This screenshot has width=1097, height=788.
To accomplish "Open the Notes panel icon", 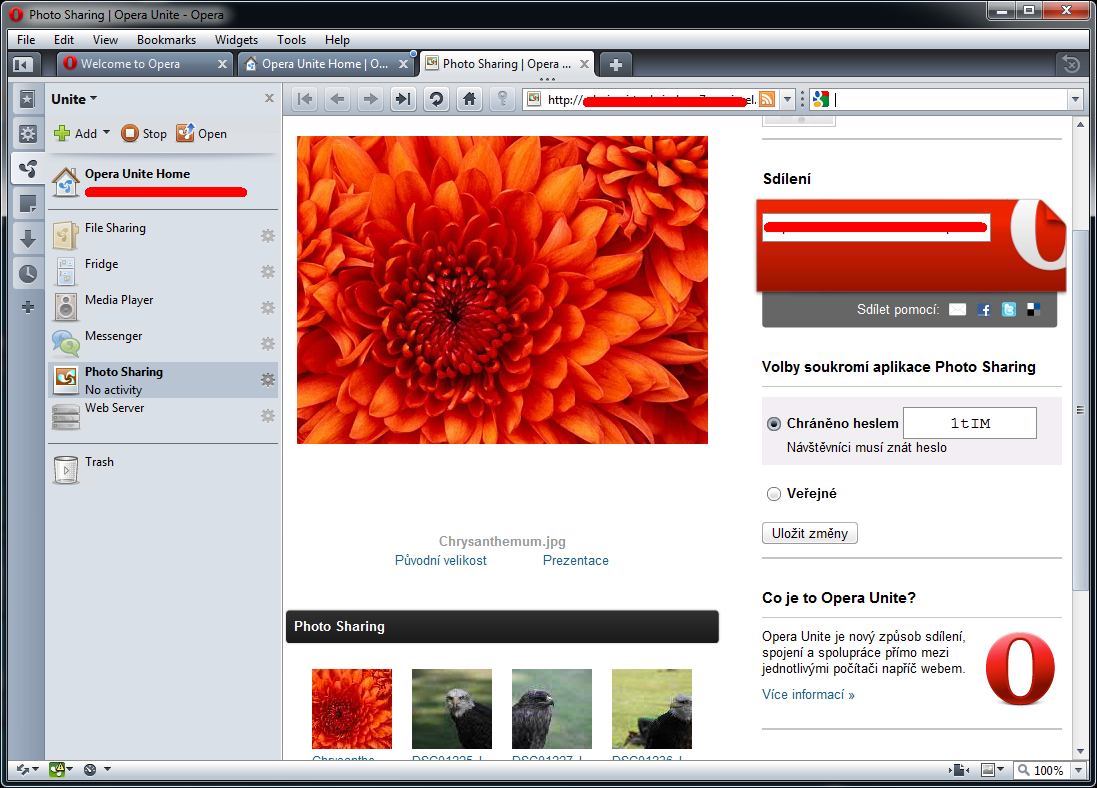I will (x=27, y=204).
